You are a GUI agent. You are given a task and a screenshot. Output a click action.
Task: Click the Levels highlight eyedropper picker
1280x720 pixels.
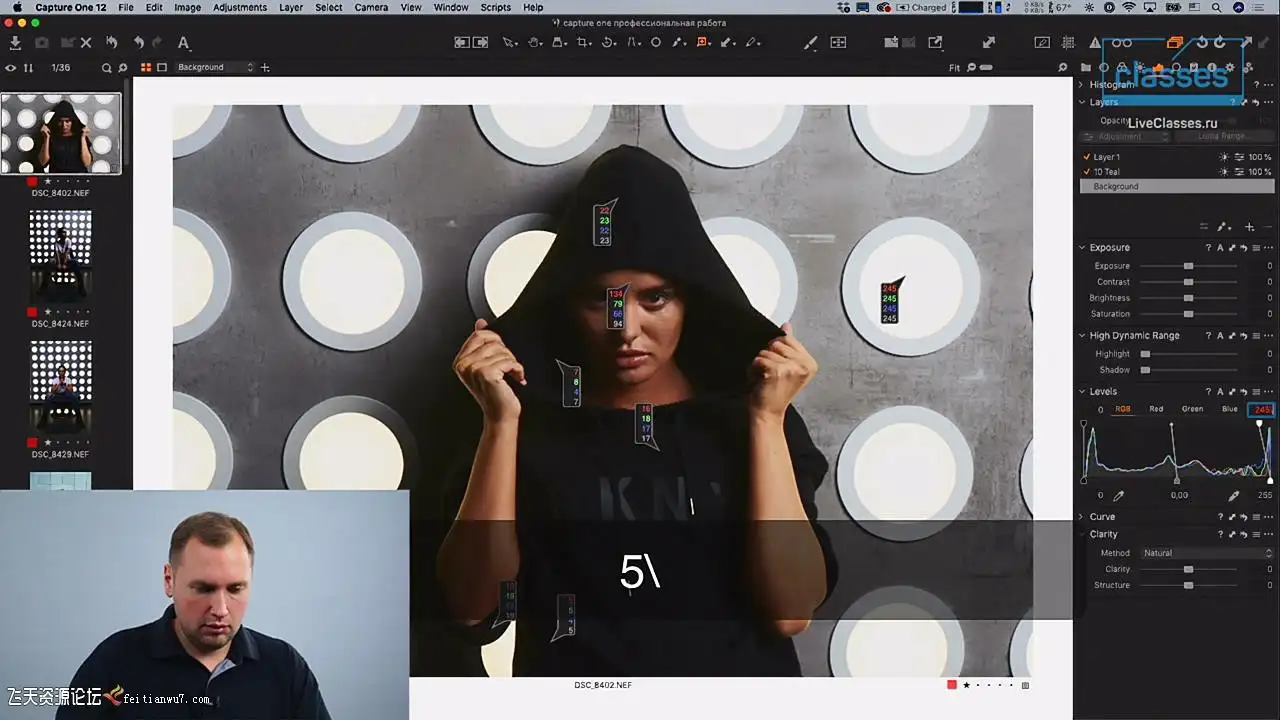point(1234,495)
